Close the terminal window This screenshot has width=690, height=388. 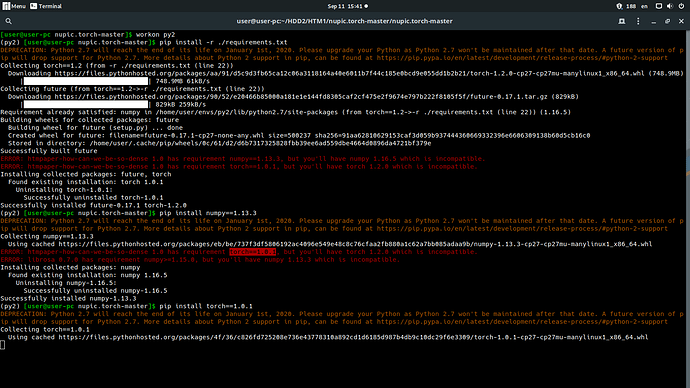click(681, 21)
